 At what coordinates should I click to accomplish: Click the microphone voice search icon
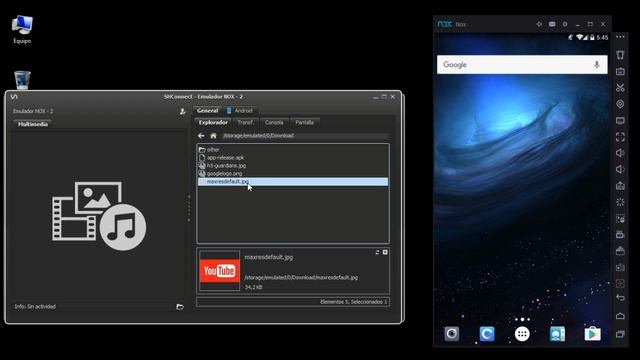(x=596, y=65)
